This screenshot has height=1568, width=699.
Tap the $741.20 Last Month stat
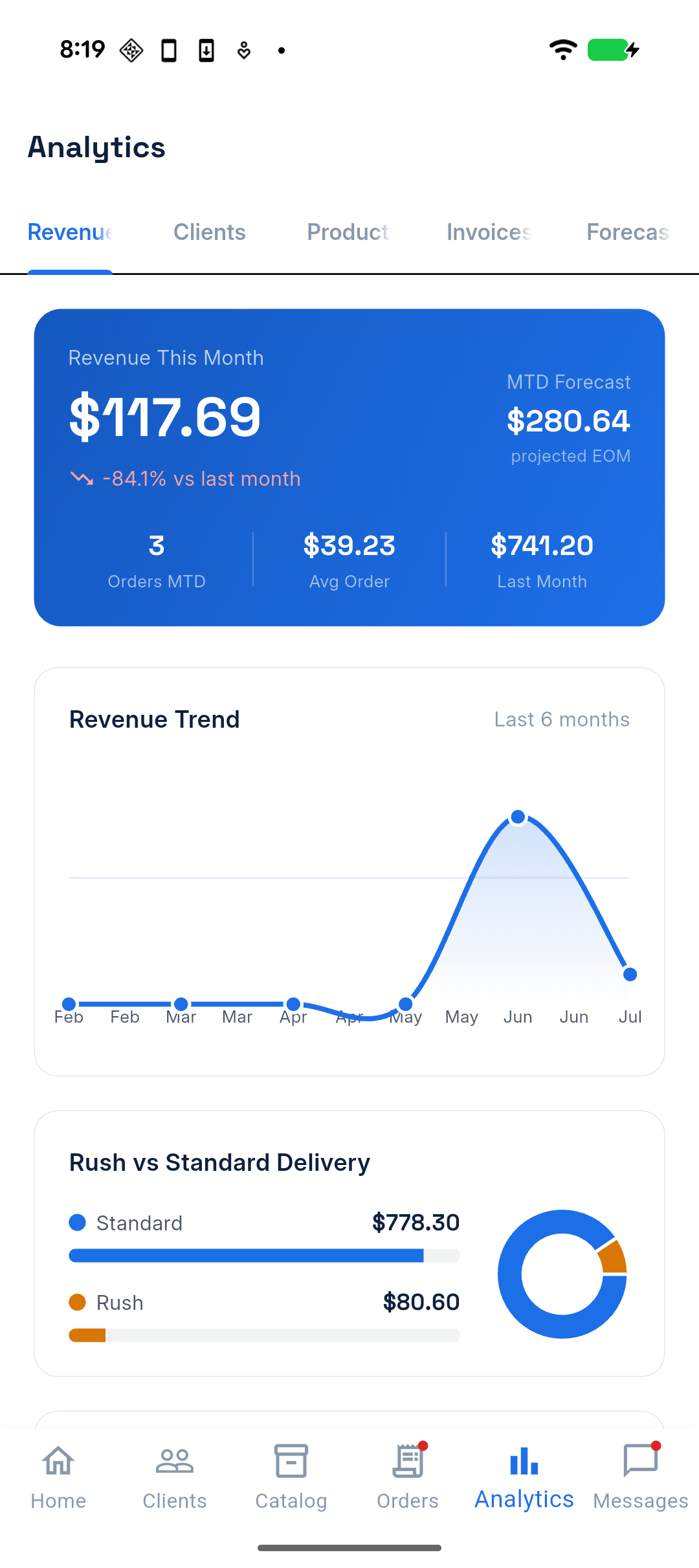pos(542,561)
